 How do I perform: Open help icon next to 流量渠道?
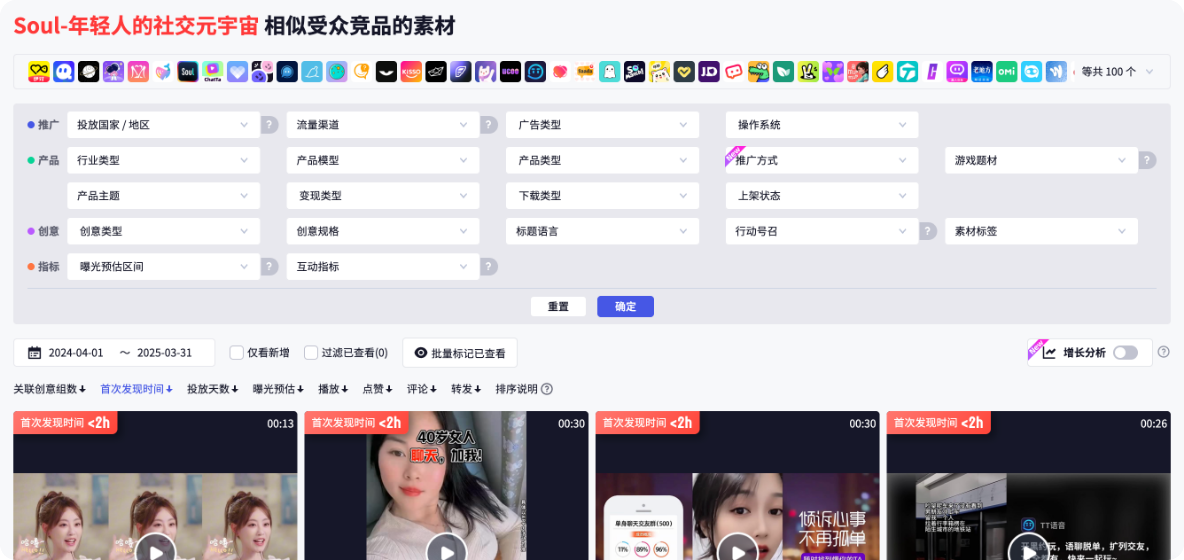tap(489, 125)
